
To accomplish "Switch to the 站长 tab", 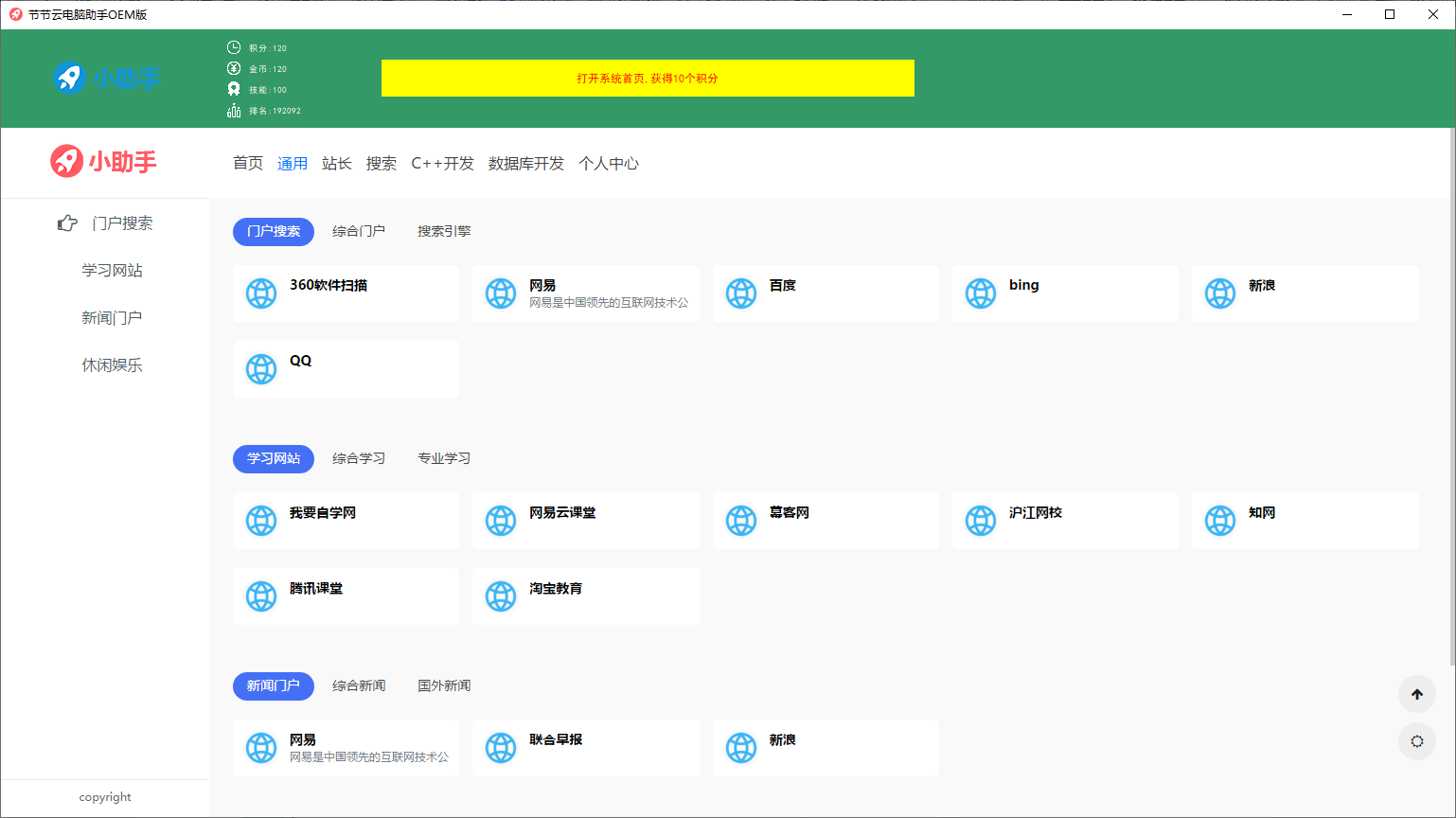I will (337, 163).
